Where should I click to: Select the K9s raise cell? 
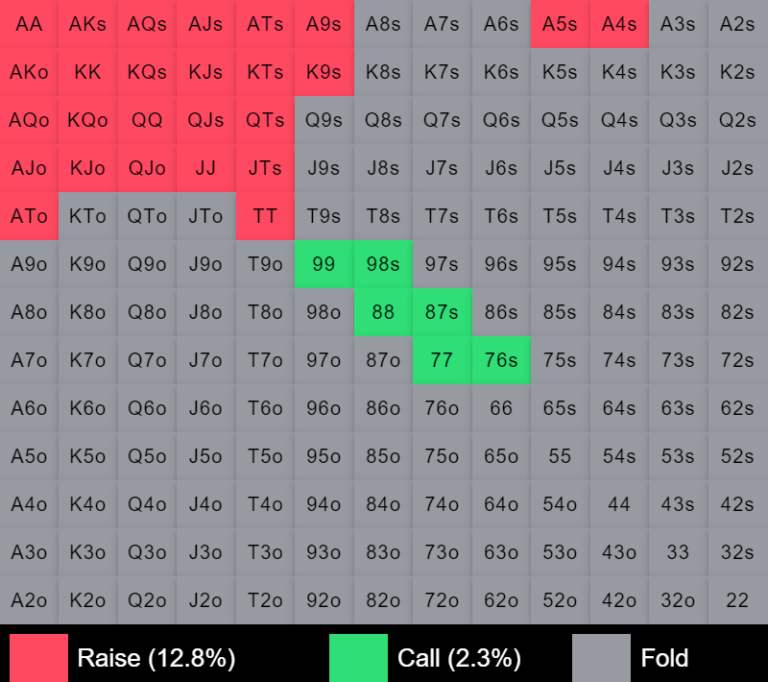(324, 72)
